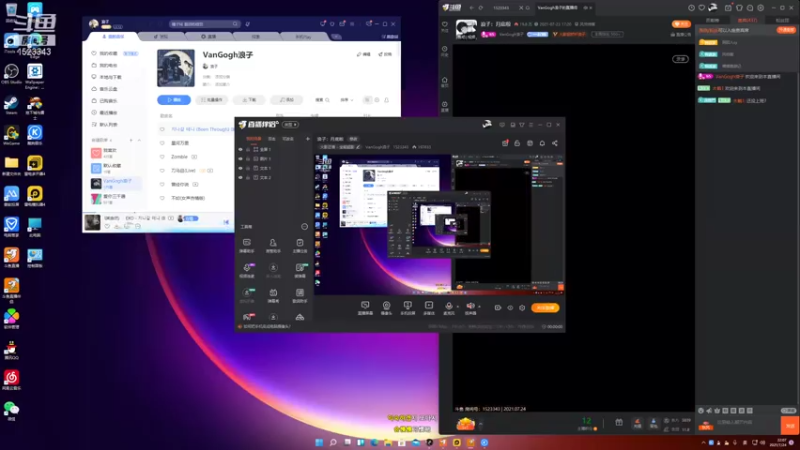Click previous track icon in music player bar
Screen dimensions: 800x450
coord(226,222)
